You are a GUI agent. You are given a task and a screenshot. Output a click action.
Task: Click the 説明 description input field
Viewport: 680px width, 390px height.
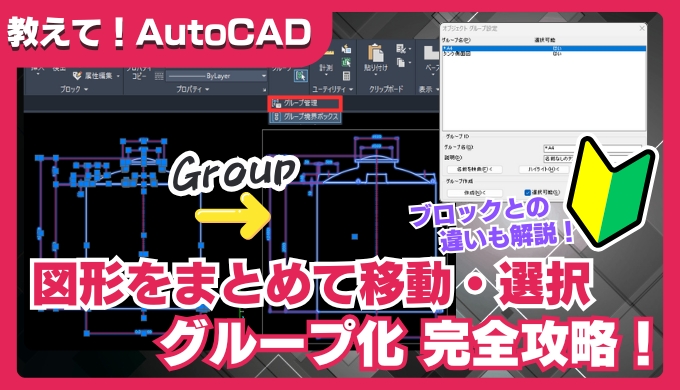coord(592,159)
